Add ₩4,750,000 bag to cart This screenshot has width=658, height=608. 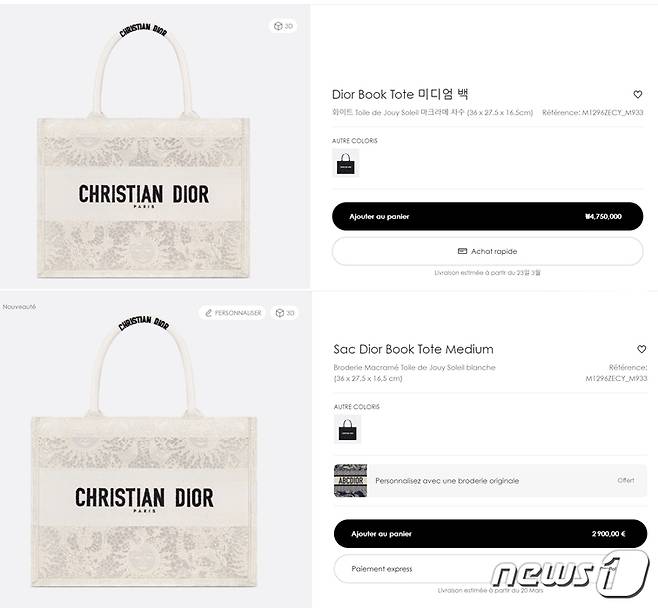coord(487,217)
